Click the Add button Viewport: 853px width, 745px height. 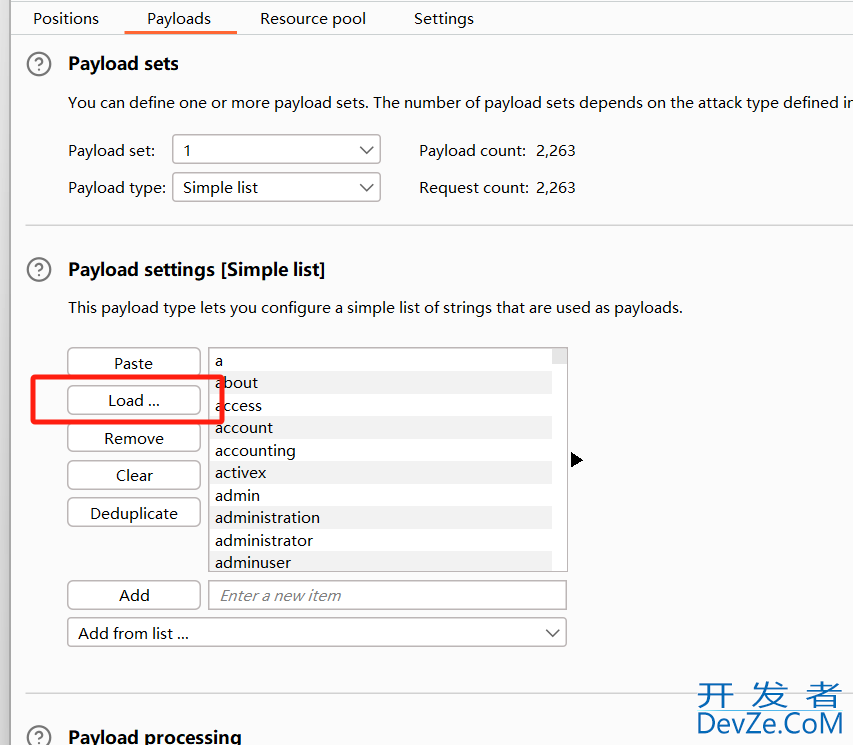coord(134,595)
